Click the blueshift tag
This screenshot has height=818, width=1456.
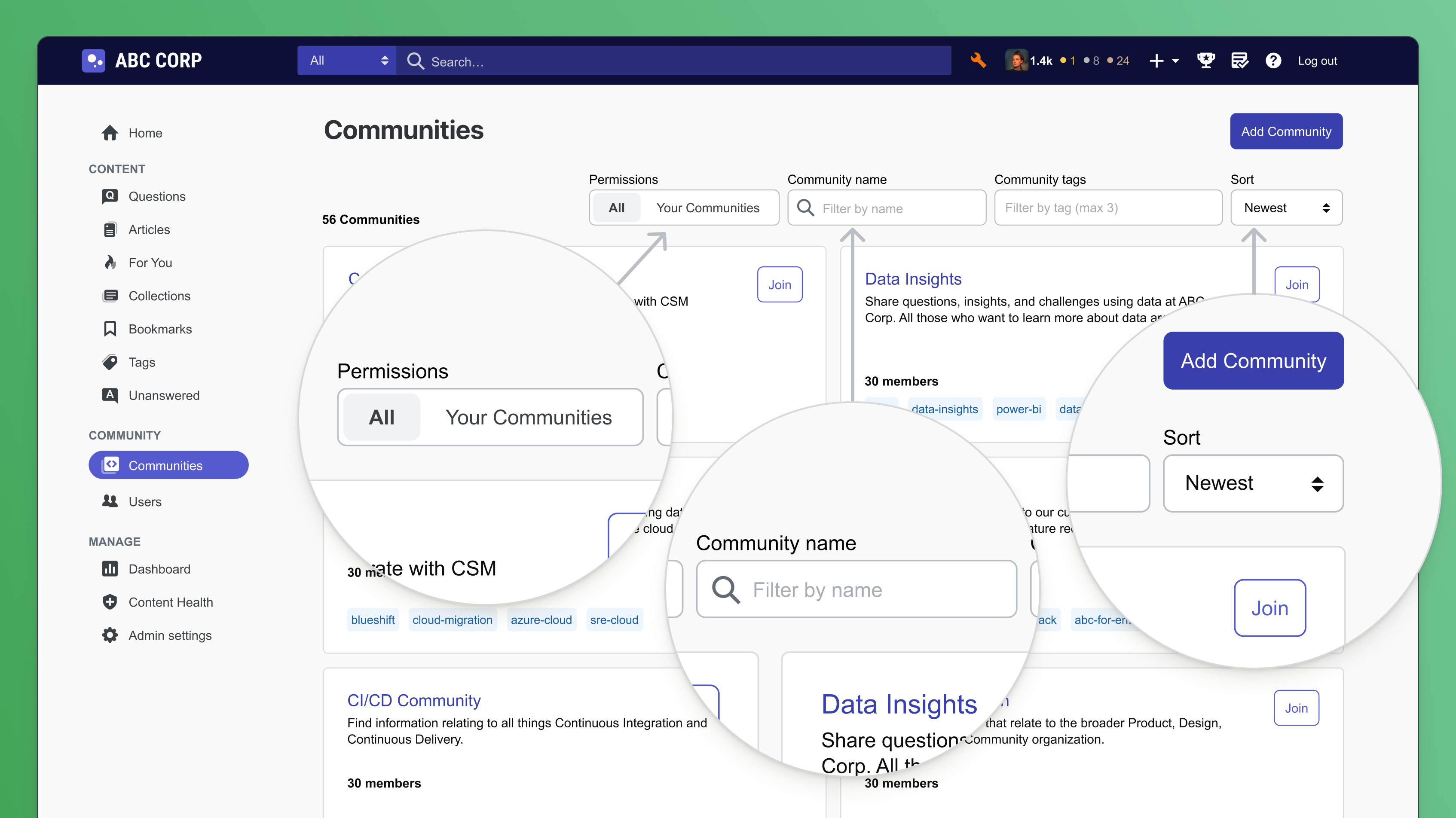373,620
